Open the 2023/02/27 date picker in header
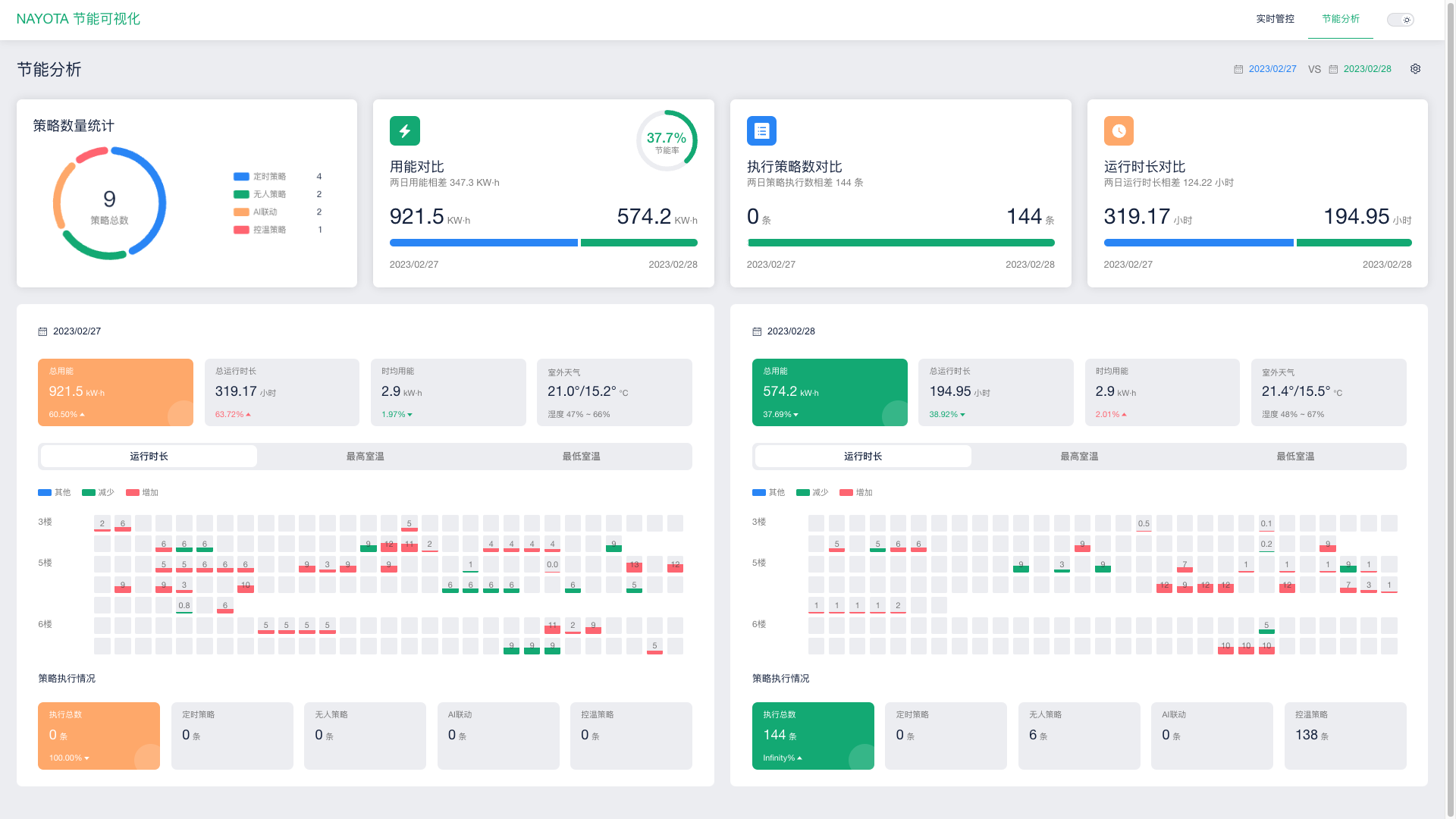1456x819 pixels. pyautogui.click(x=1272, y=69)
